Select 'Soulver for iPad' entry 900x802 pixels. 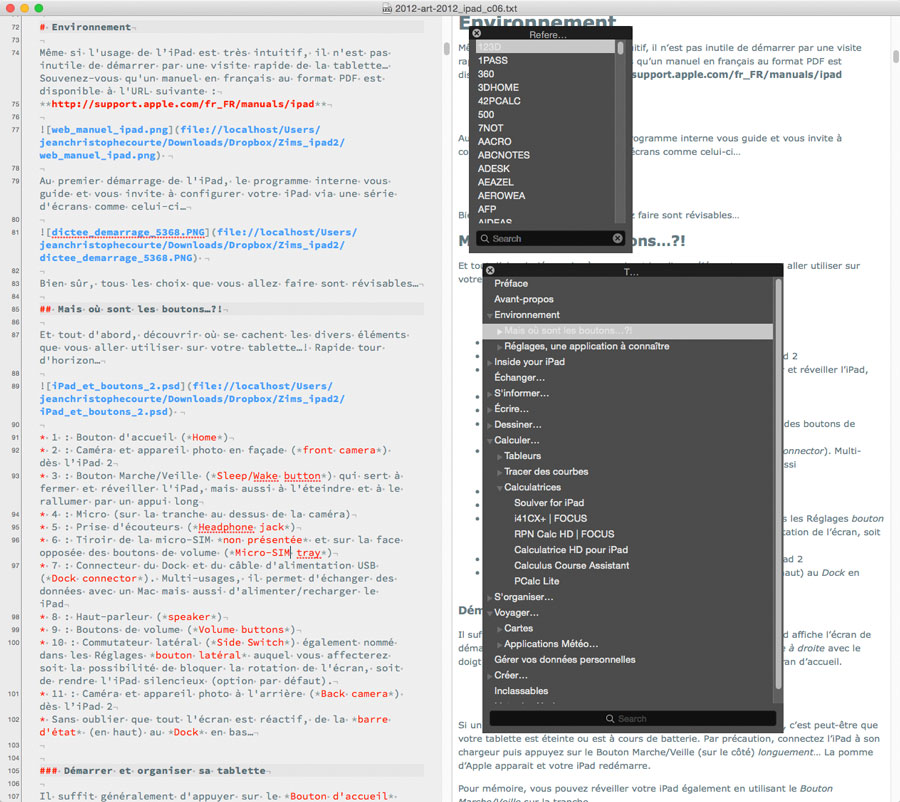pyautogui.click(x=549, y=503)
